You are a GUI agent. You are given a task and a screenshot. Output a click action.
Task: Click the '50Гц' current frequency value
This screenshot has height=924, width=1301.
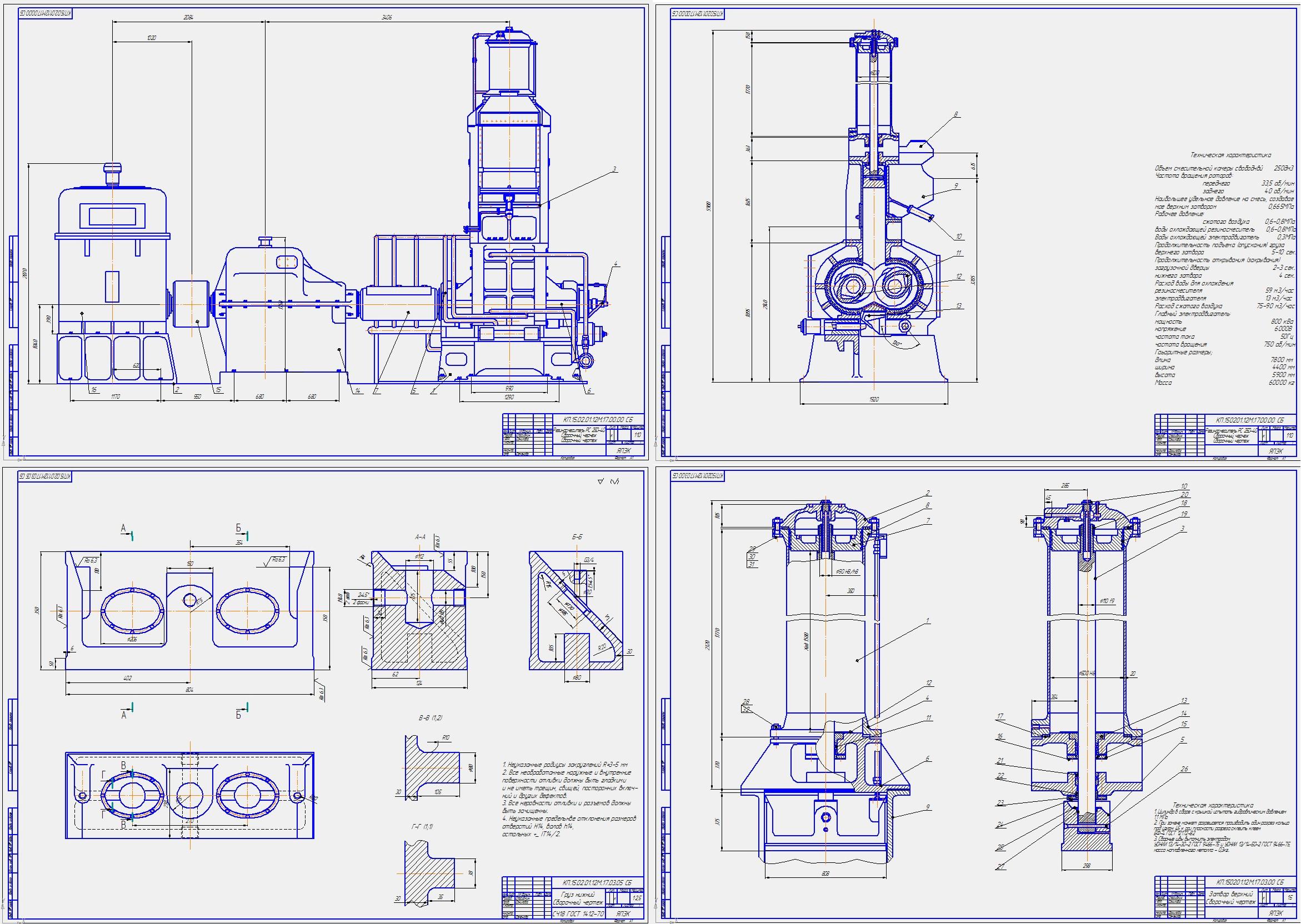pyautogui.click(x=1287, y=337)
